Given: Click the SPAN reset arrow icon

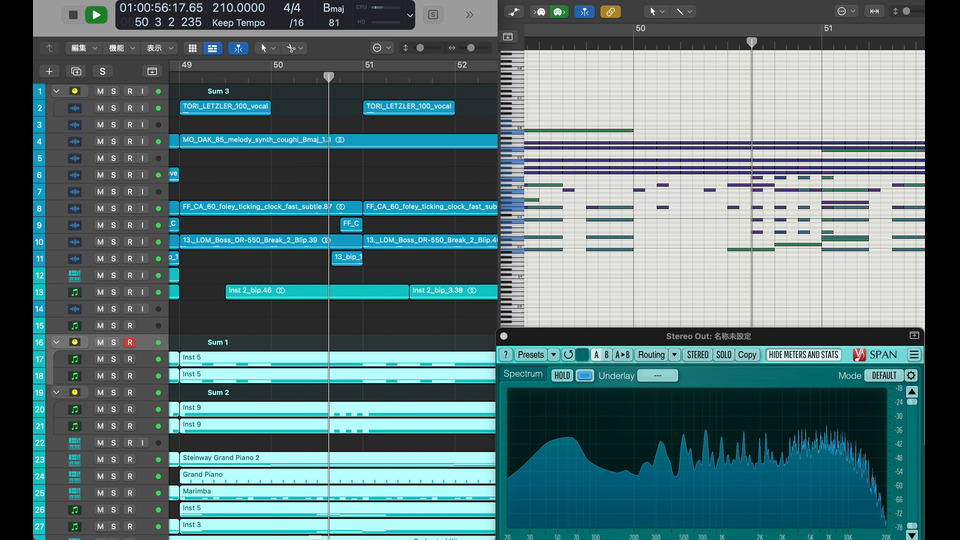Looking at the screenshot, I should coord(568,355).
